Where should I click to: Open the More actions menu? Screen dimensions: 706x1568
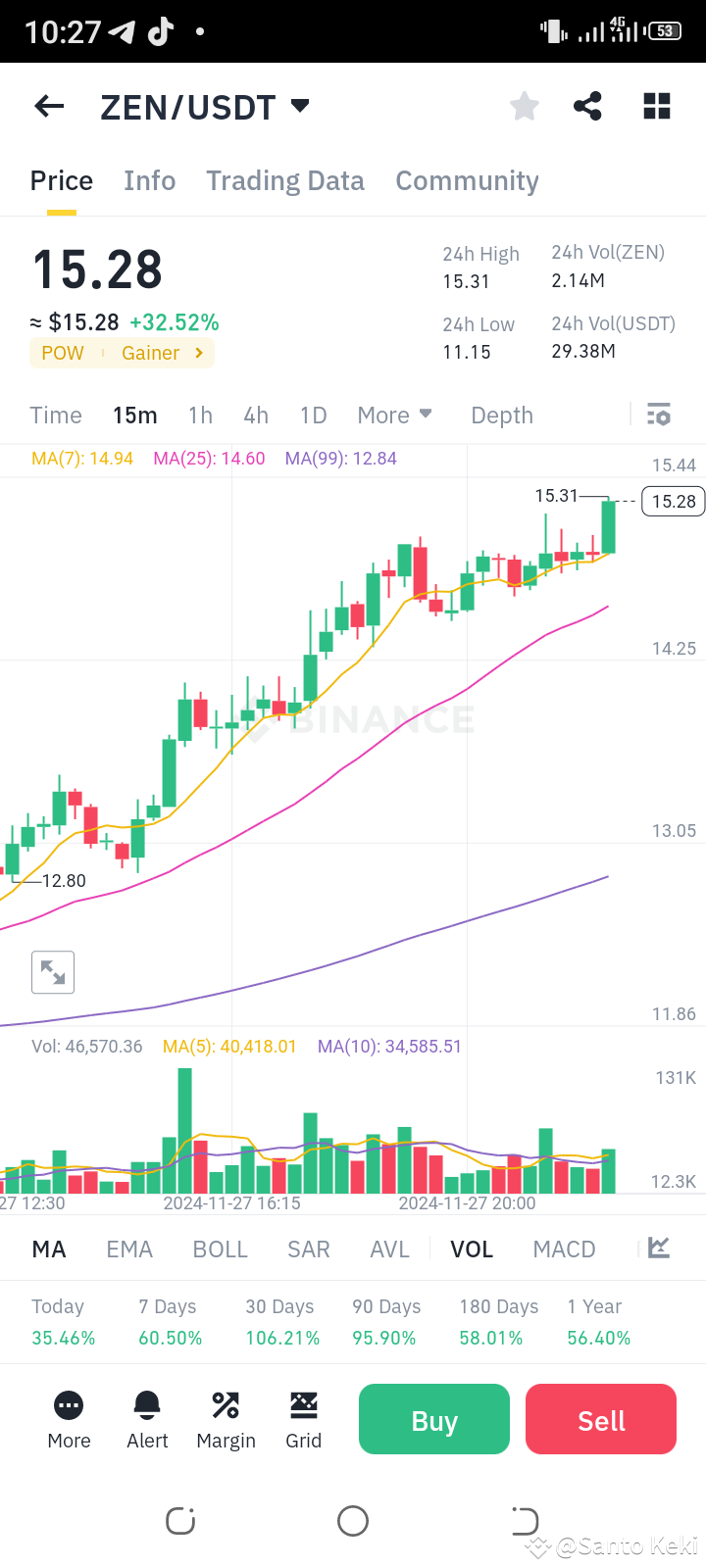pos(68,1418)
